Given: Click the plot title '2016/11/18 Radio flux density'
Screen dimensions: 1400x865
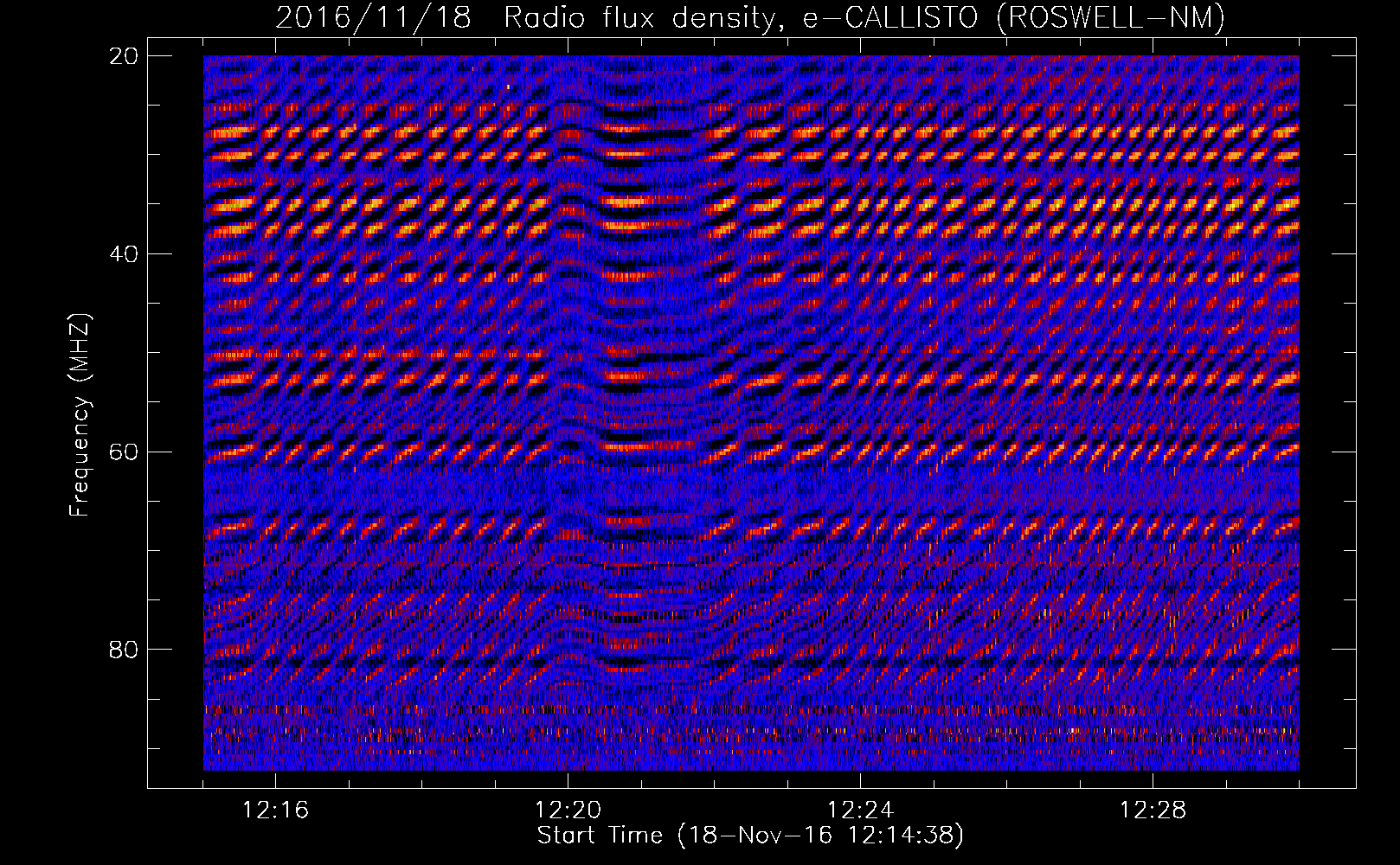Looking at the screenshot, I should pyautogui.click(x=750, y=17).
